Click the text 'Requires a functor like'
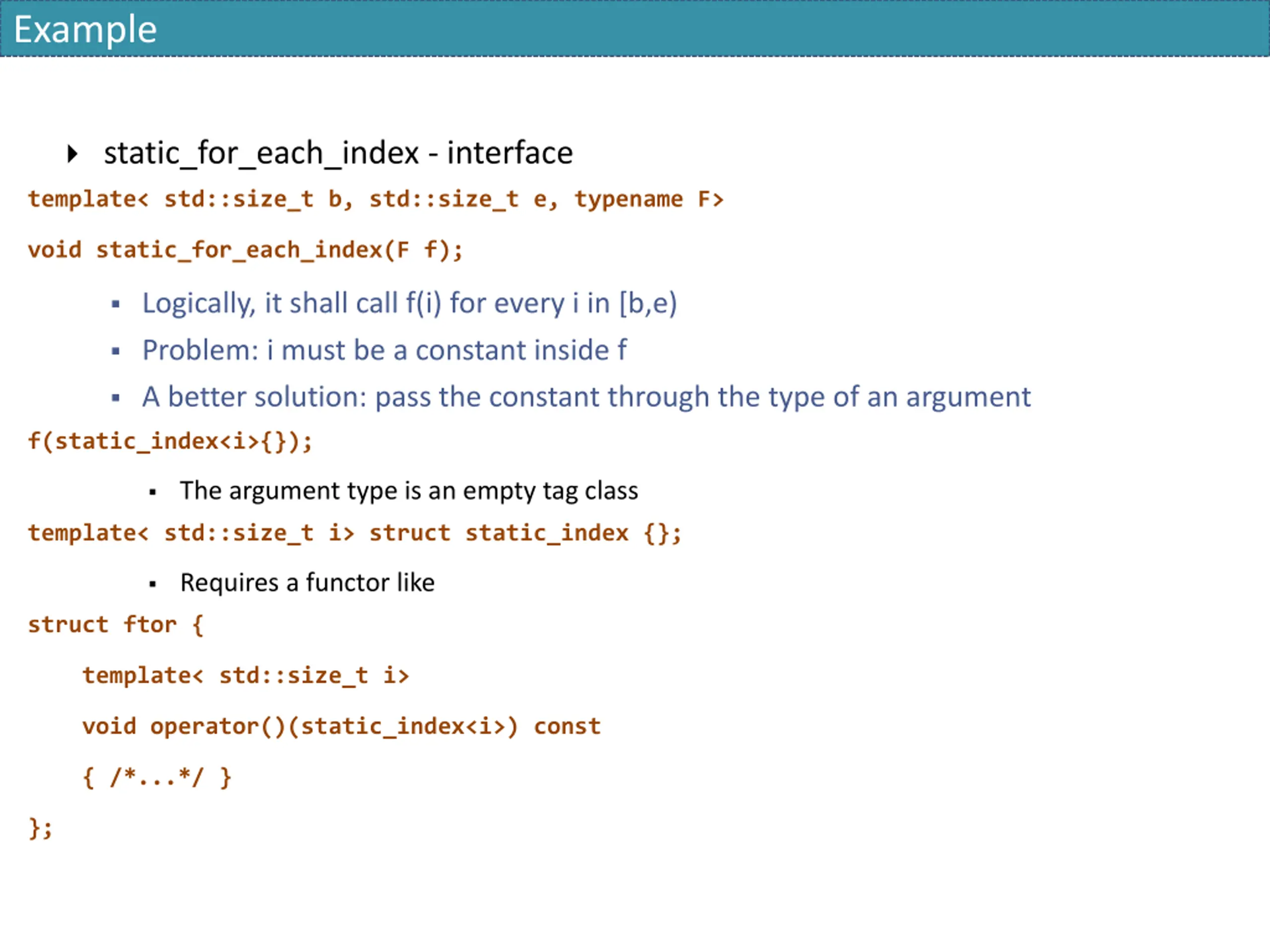This screenshot has height=952, width=1270. click(x=307, y=583)
